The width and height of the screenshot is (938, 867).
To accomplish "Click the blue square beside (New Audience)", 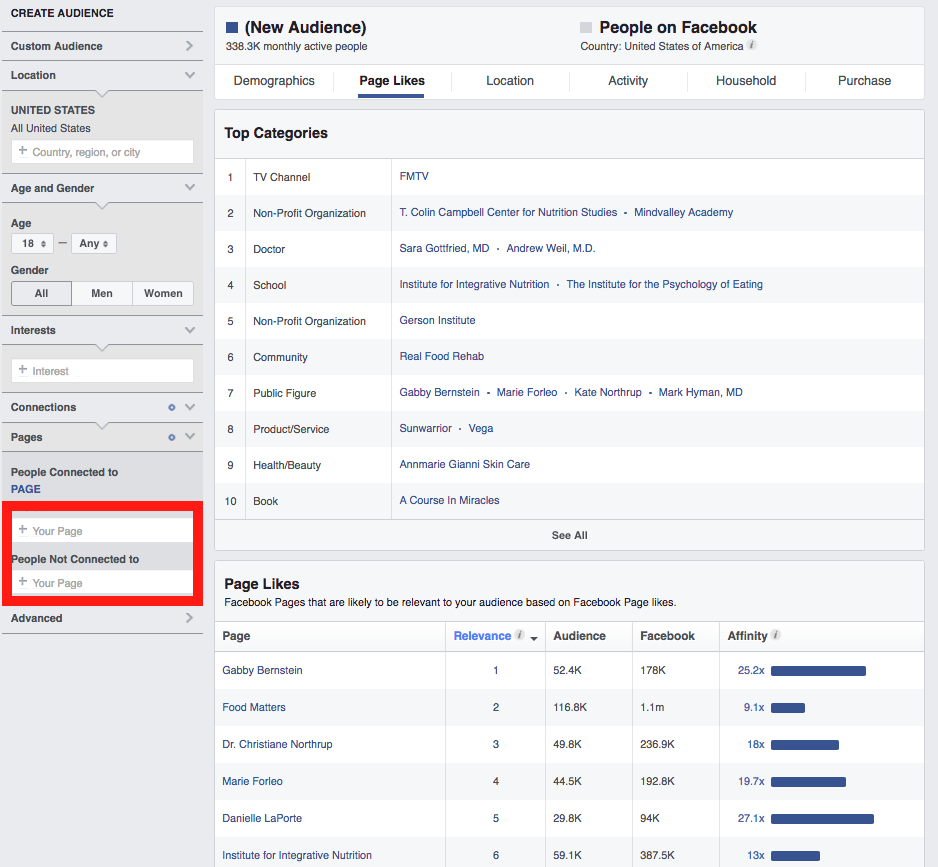I will pos(230,27).
